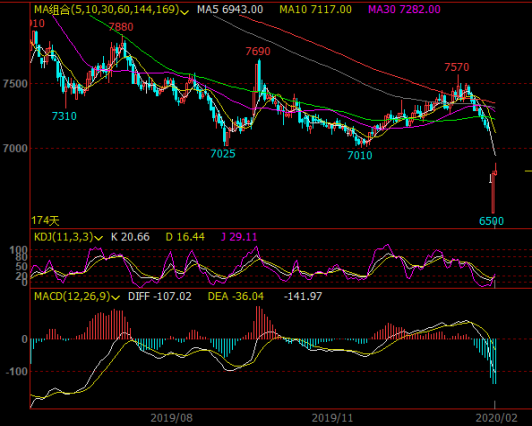Click the DIFF -107.02 MACD readout
The height and width of the screenshot is (426, 532).
(160, 296)
